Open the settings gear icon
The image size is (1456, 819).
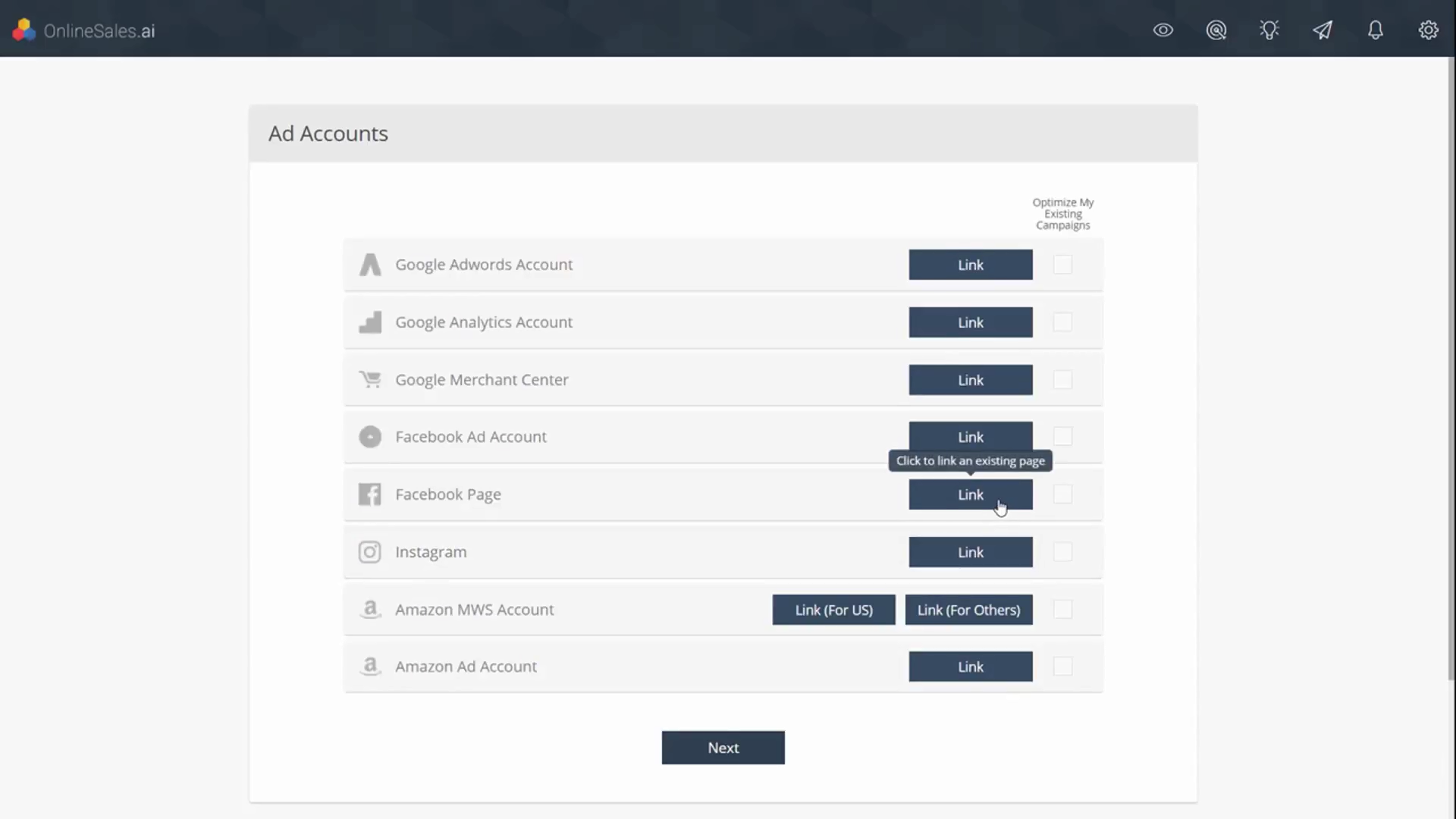1429,30
